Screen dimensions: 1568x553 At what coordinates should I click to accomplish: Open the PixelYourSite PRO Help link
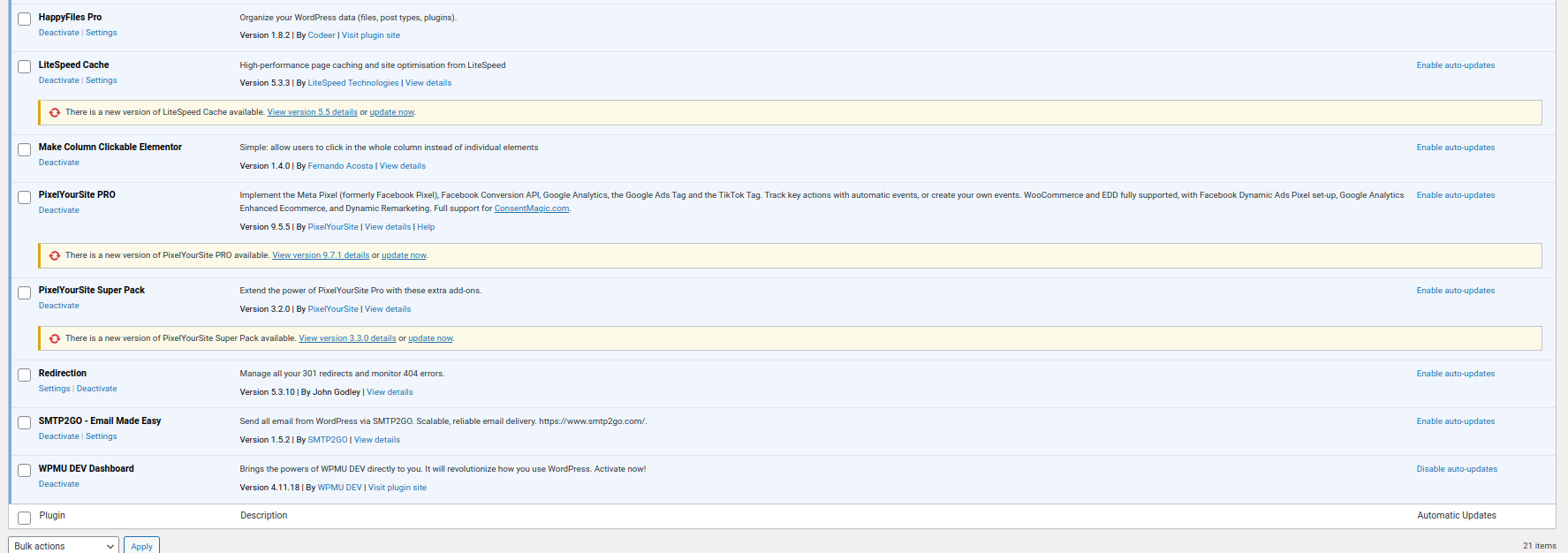tap(426, 227)
